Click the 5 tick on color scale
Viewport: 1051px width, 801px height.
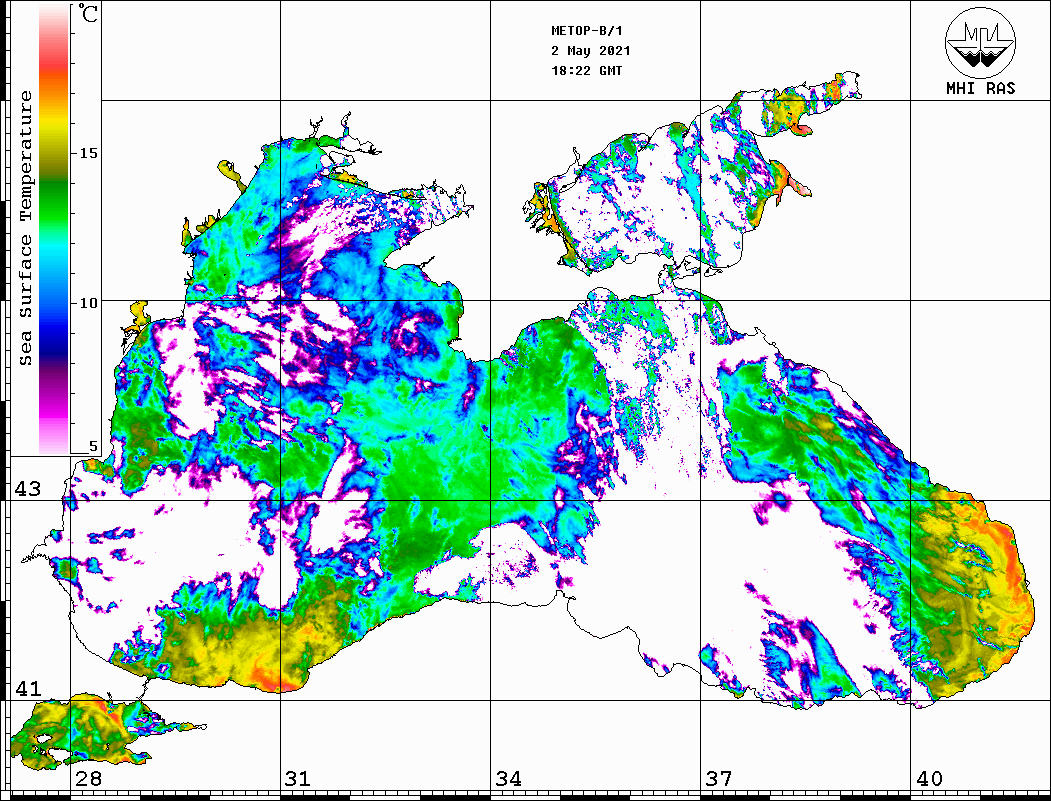point(93,446)
